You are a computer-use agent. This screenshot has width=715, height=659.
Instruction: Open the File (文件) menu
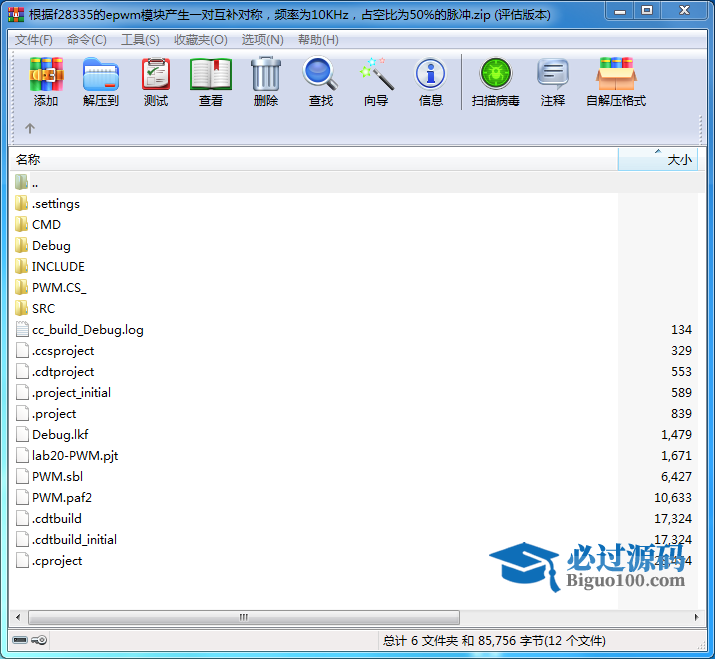34,40
